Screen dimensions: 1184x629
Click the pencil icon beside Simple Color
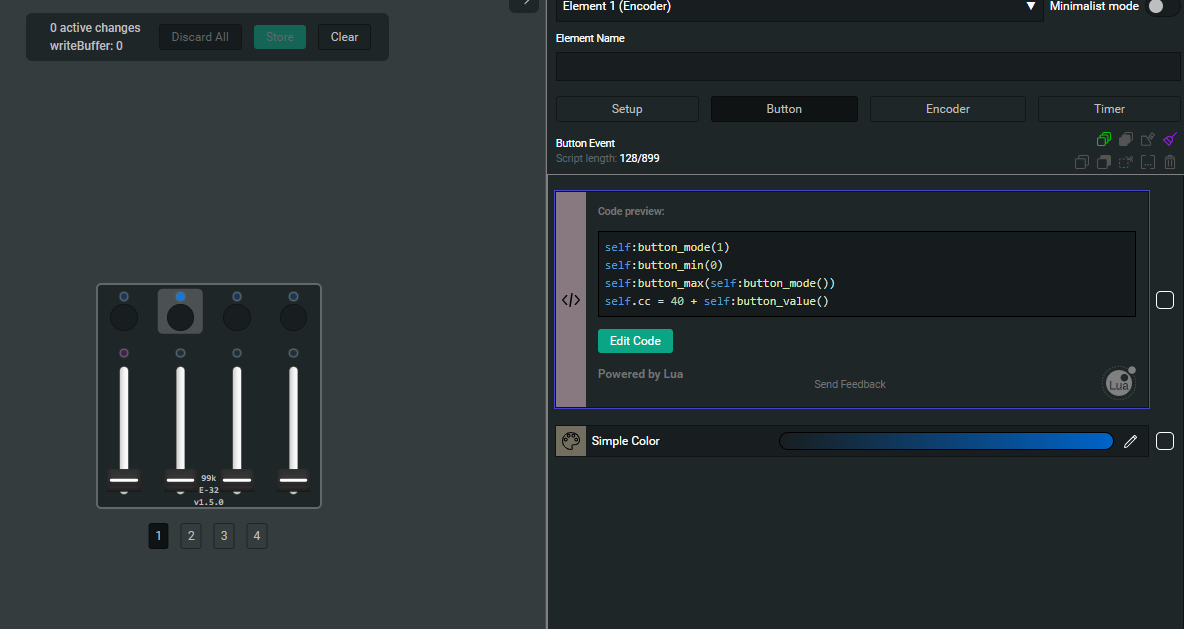point(1131,441)
